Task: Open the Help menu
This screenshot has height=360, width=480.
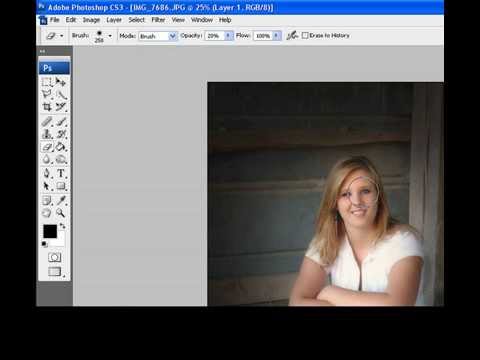Action: [x=225, y=20]
